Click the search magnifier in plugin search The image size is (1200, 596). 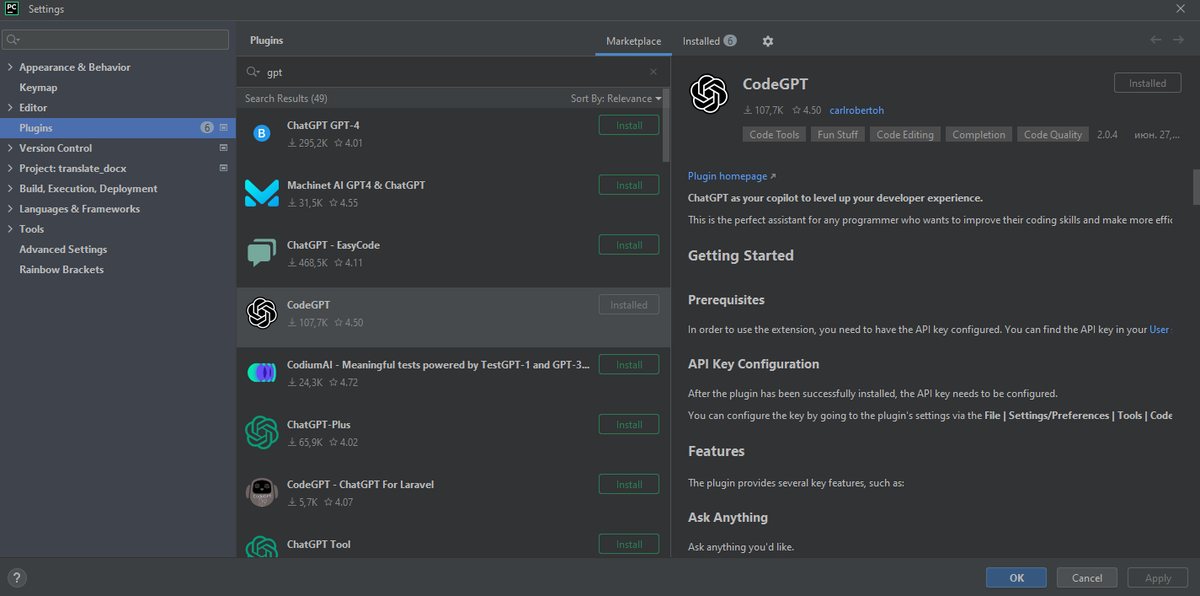tap(253, 72)
